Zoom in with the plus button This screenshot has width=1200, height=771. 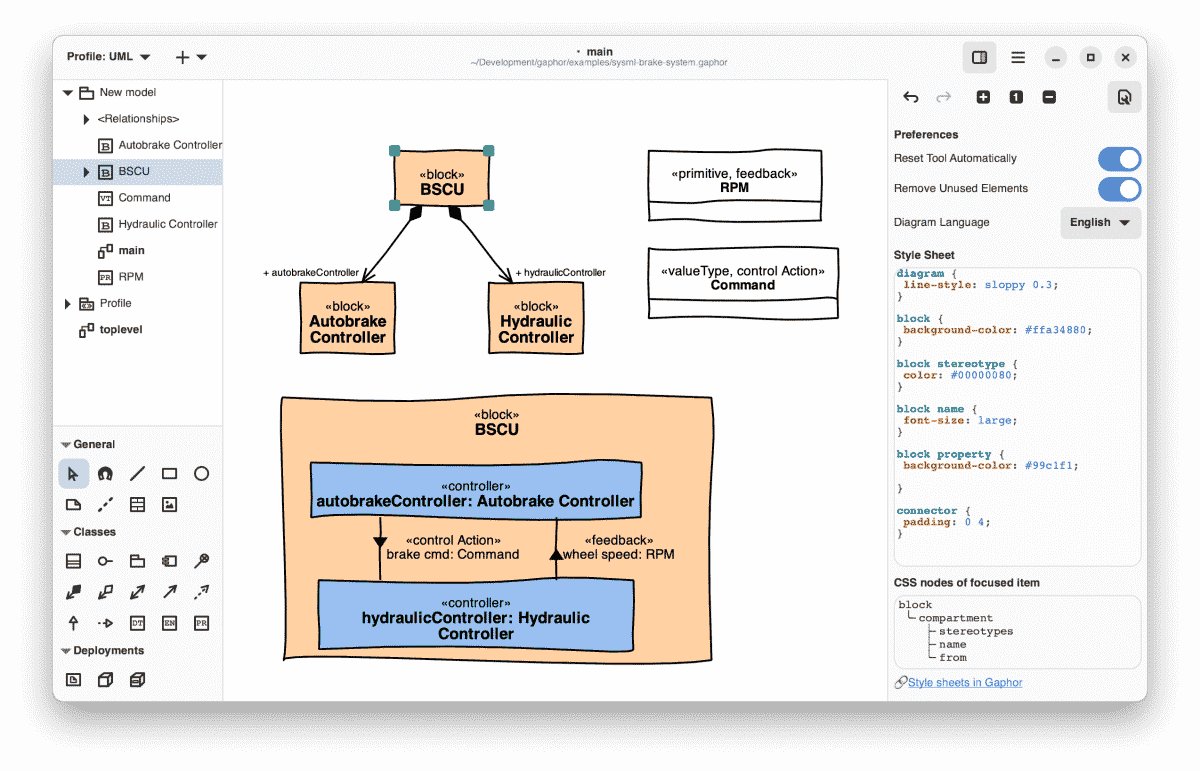click(983, 97)
